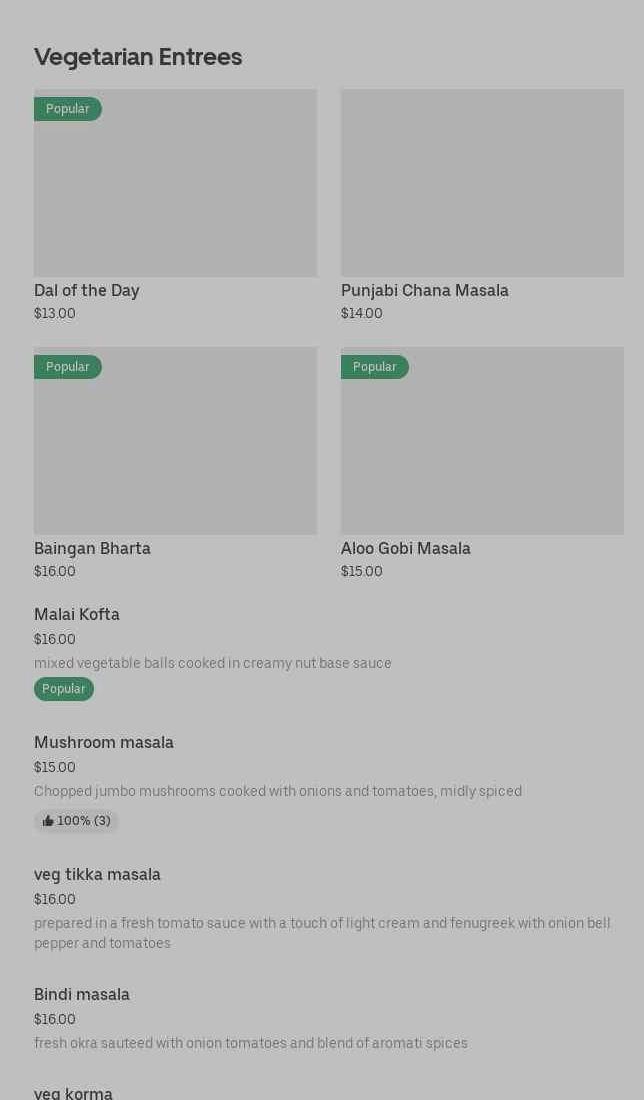Screen dimensions: 644x1100
Task: Open the Dal of the Day photo
Action: 175,183
